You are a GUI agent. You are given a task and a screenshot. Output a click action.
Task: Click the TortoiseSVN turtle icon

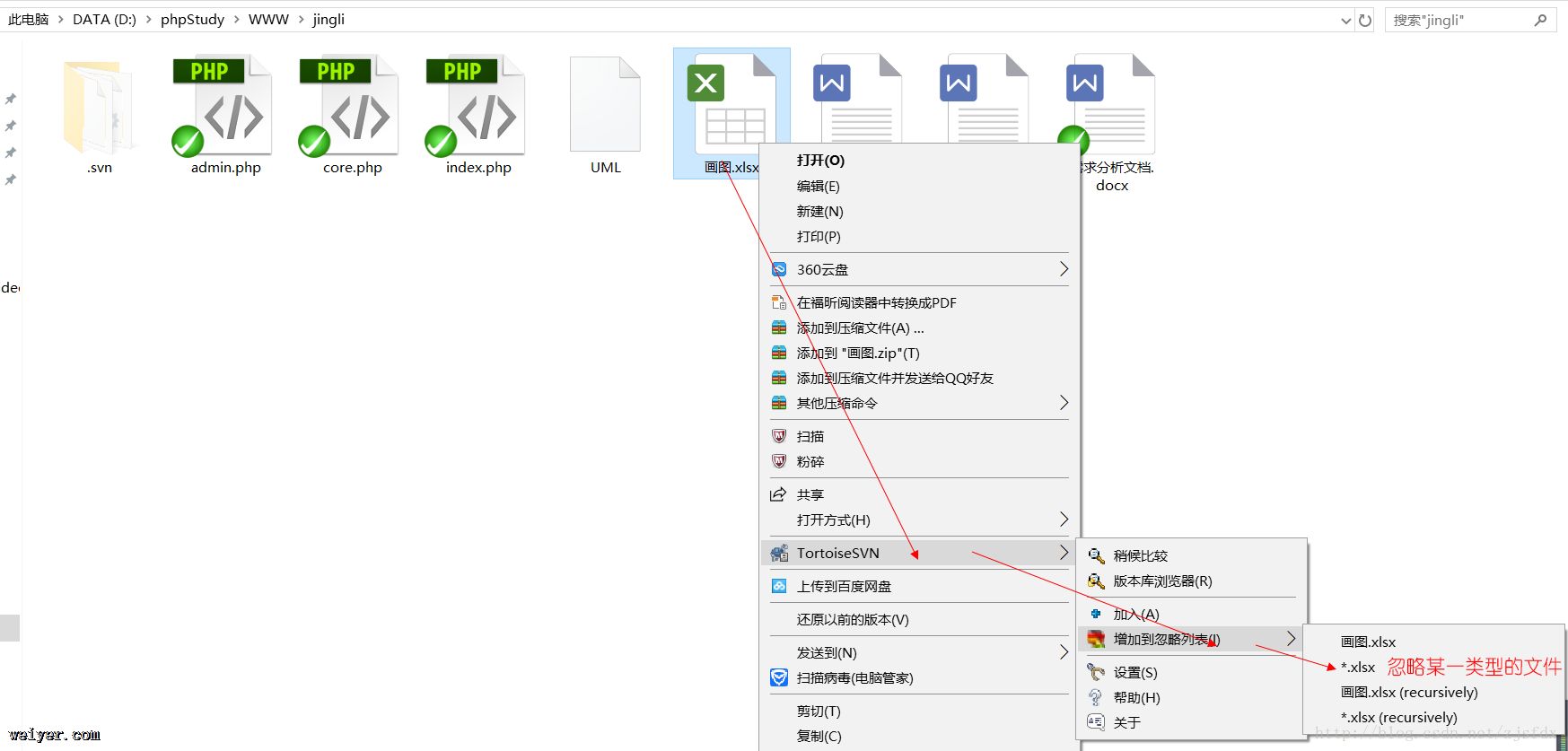click(779, 553)
